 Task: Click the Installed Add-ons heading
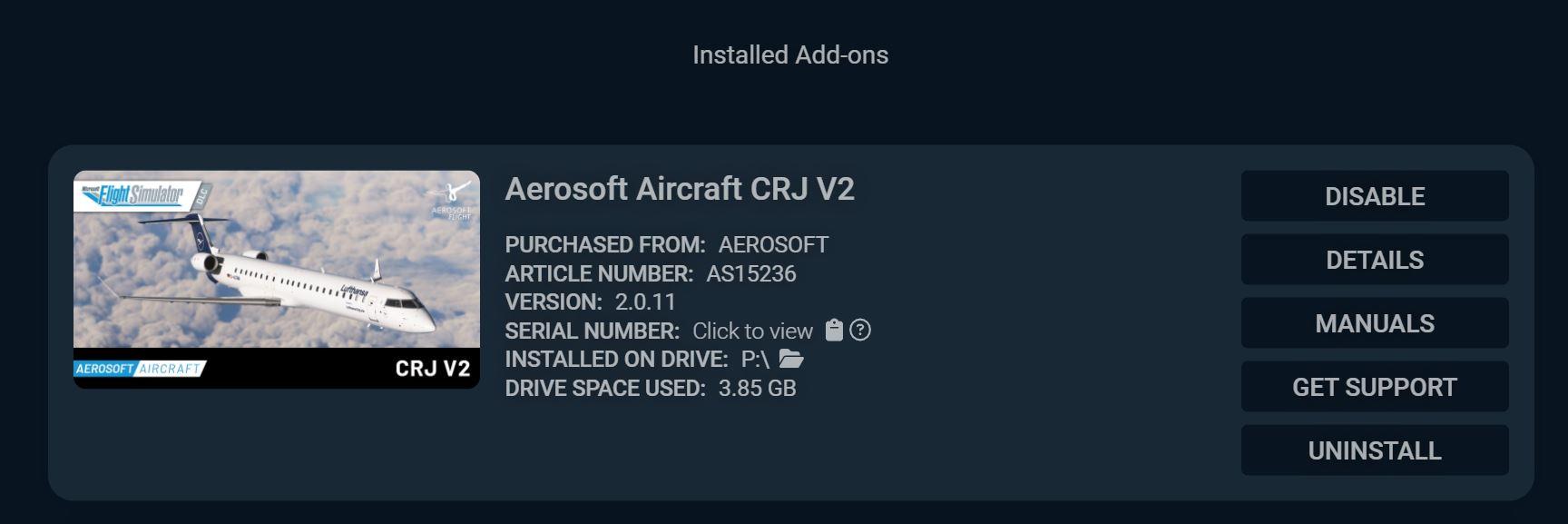click(x=790, y=54)
